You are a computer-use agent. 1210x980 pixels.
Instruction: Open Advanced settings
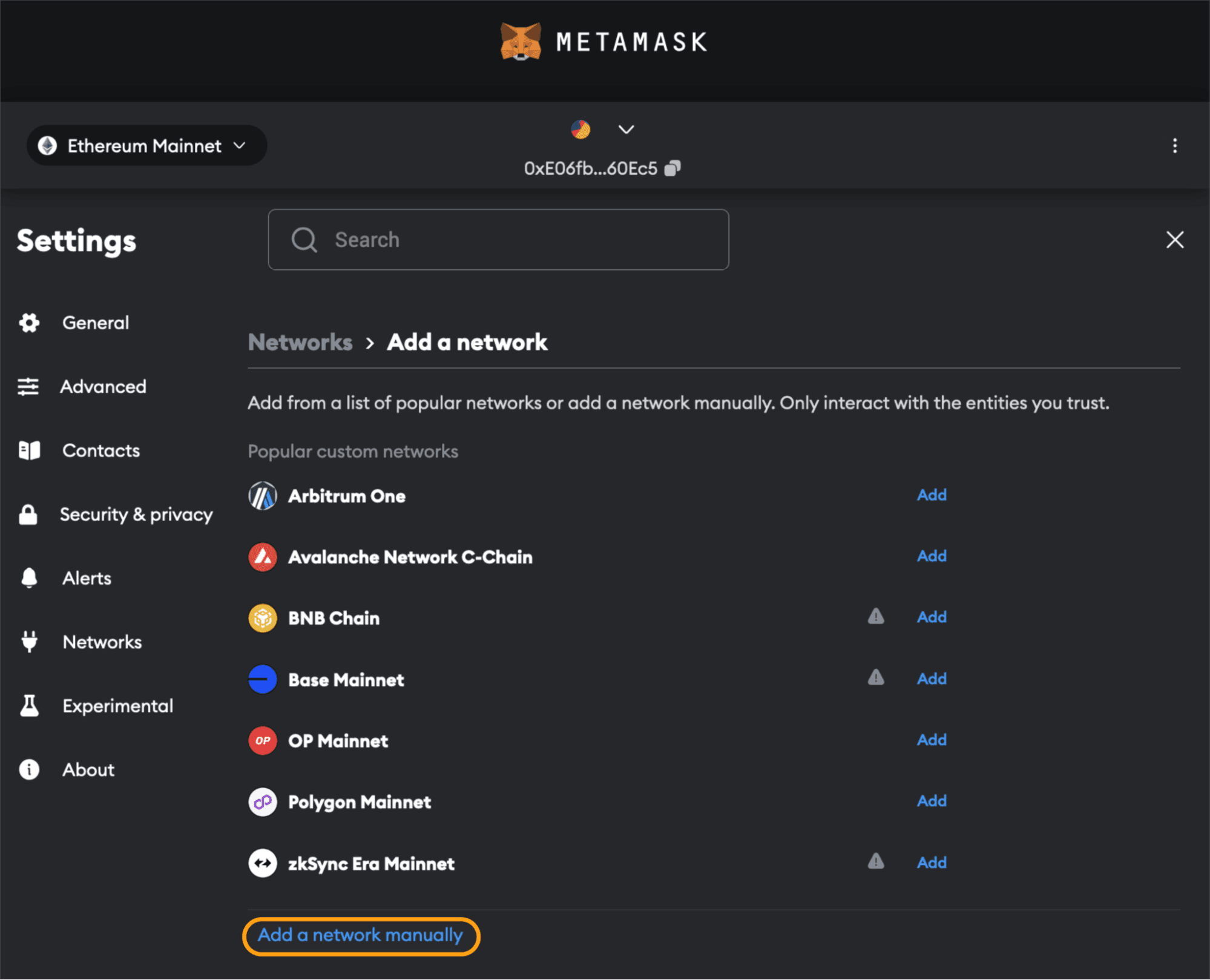tap(103, 386)
